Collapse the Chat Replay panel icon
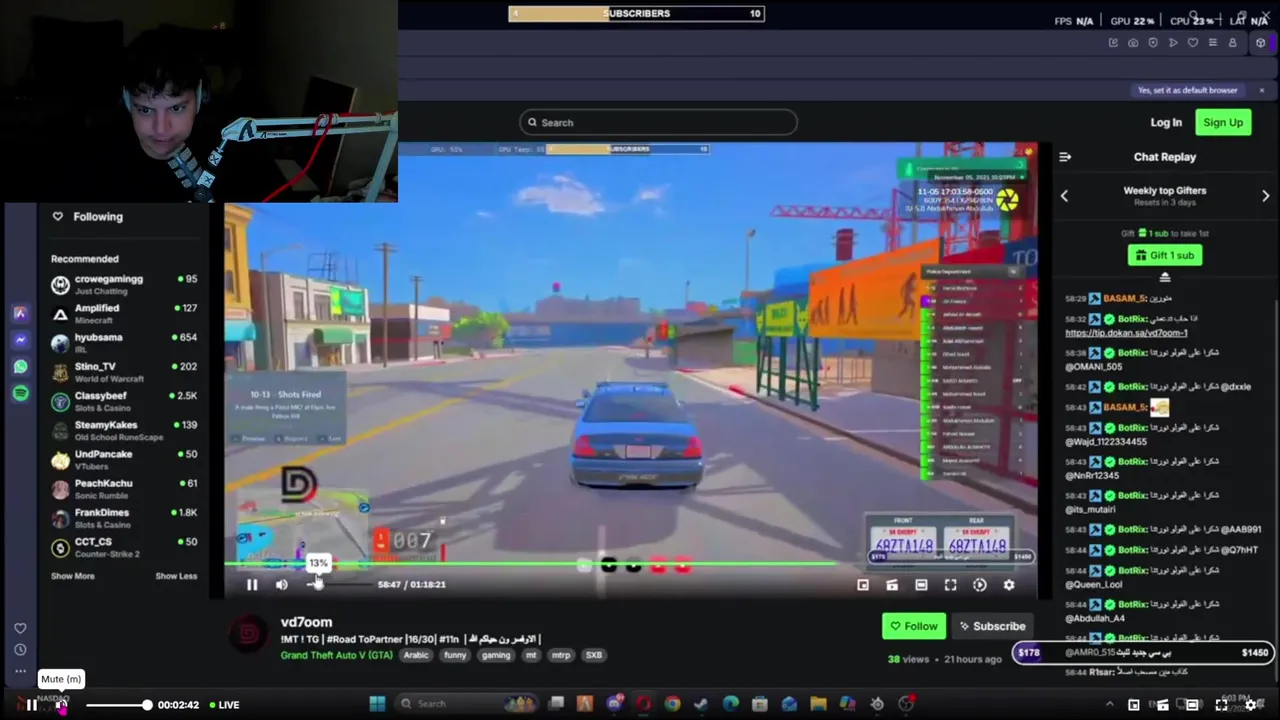The width and height of the screenshot is (1280, 720). (x=1065, y=157)
